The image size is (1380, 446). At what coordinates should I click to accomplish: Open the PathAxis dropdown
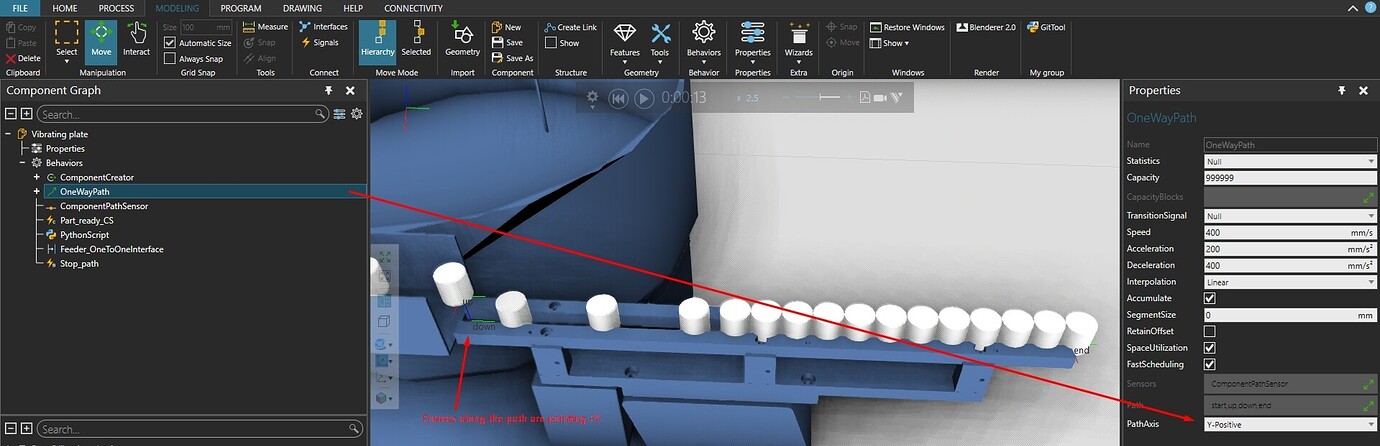click(1290, 424)
